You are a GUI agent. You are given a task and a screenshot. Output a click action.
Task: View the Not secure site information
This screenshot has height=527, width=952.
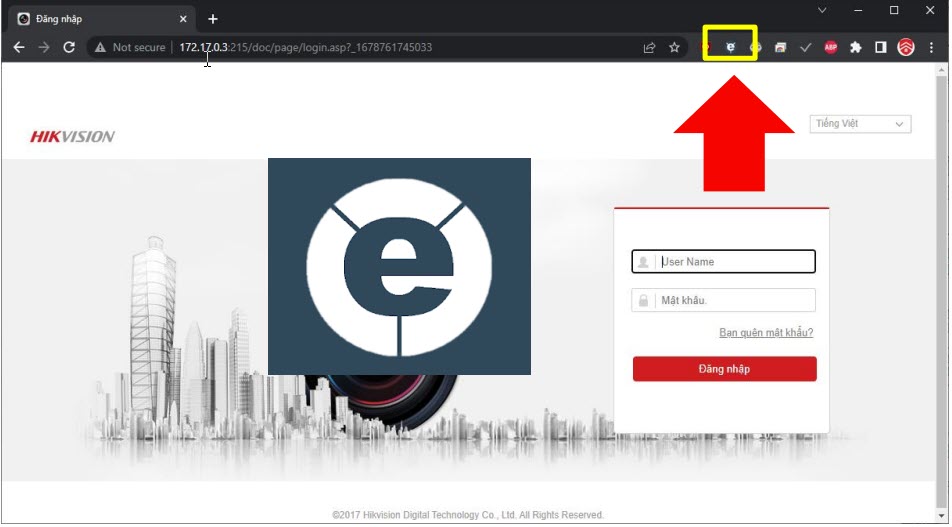click(130, 47)
